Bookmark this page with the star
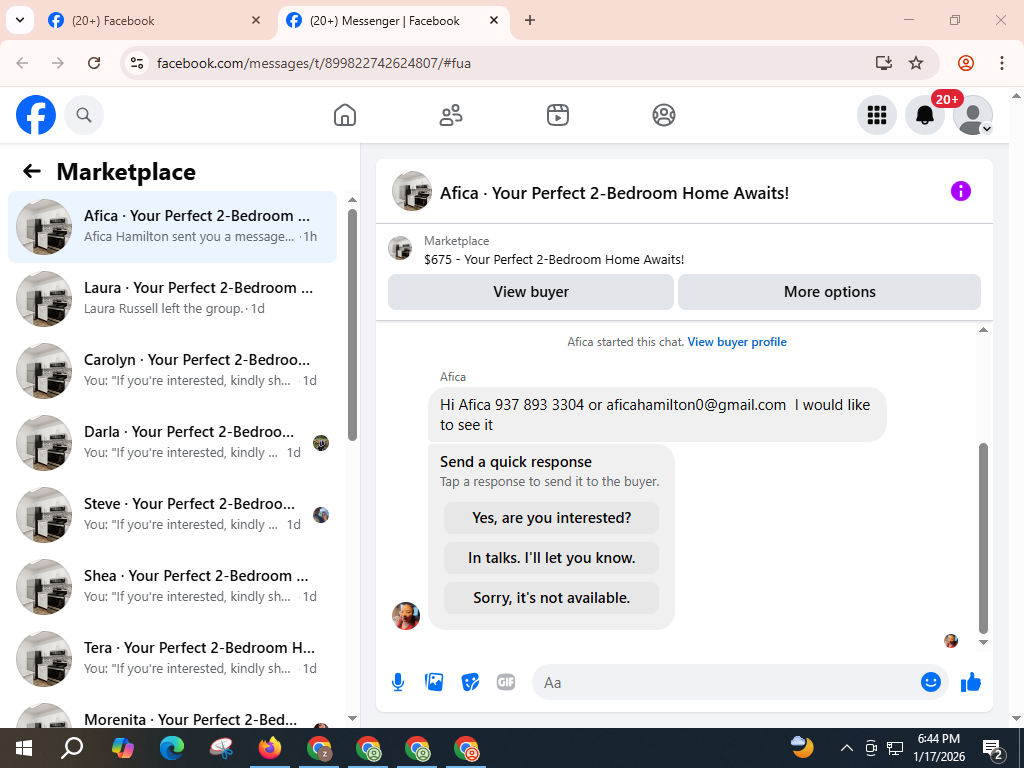This screenshot has height=768, width=1024. [916, 63]
